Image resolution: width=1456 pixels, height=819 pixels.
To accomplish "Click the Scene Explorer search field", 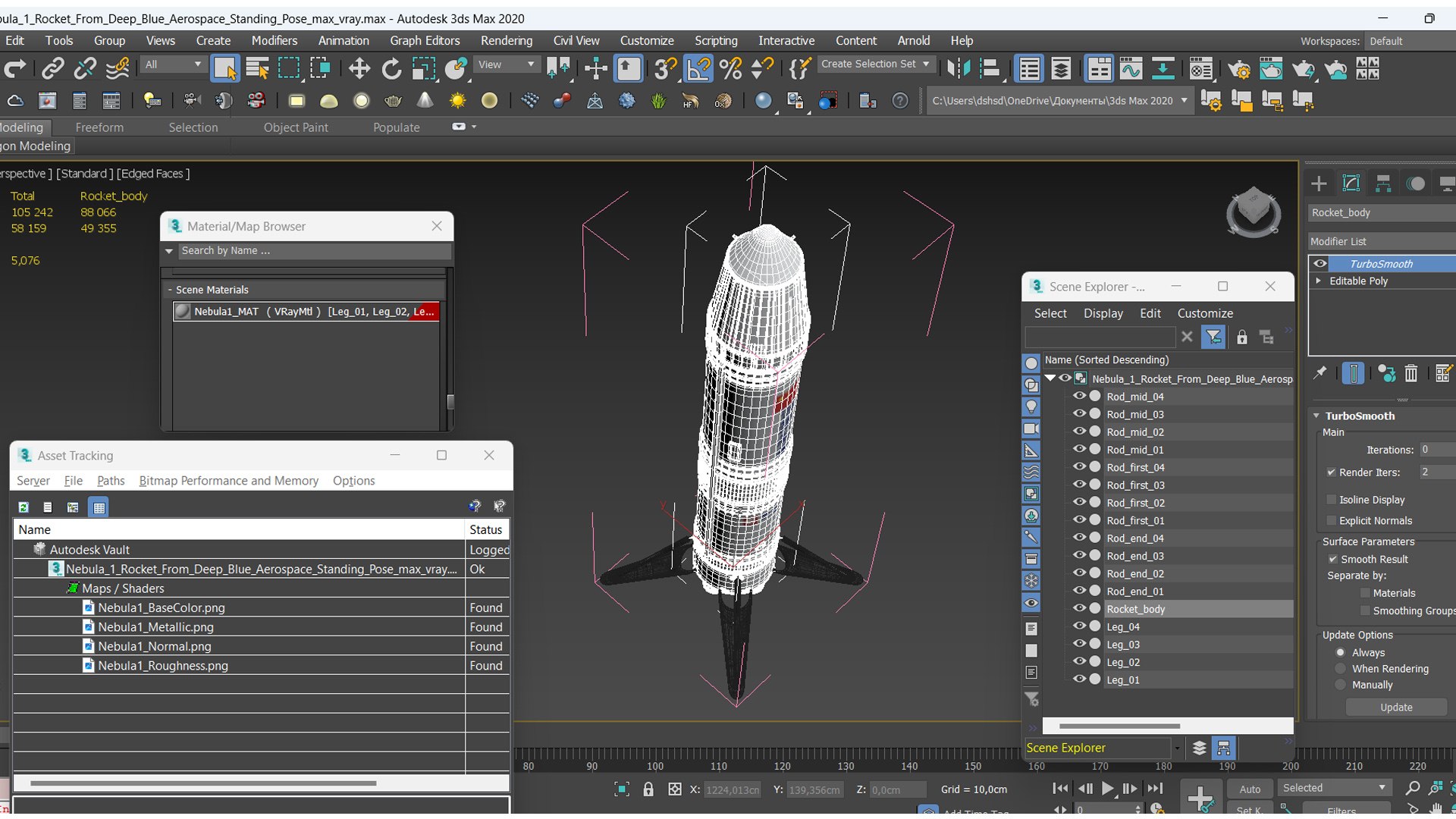I will click(x=1100, y=337).
